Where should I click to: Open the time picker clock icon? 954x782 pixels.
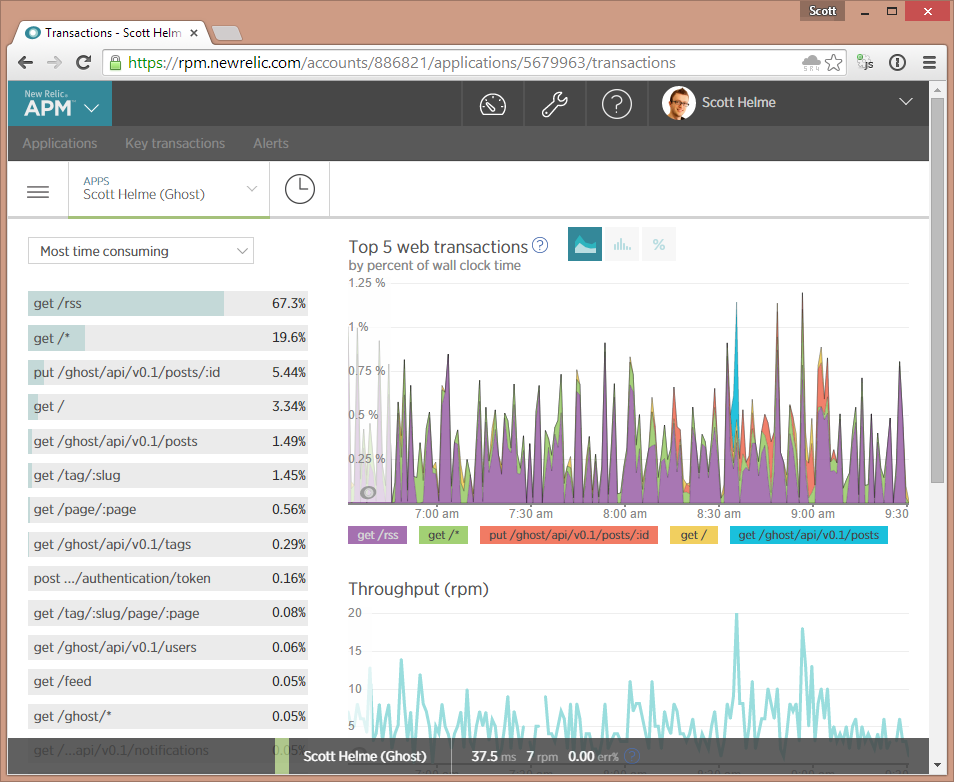[299, 189]
